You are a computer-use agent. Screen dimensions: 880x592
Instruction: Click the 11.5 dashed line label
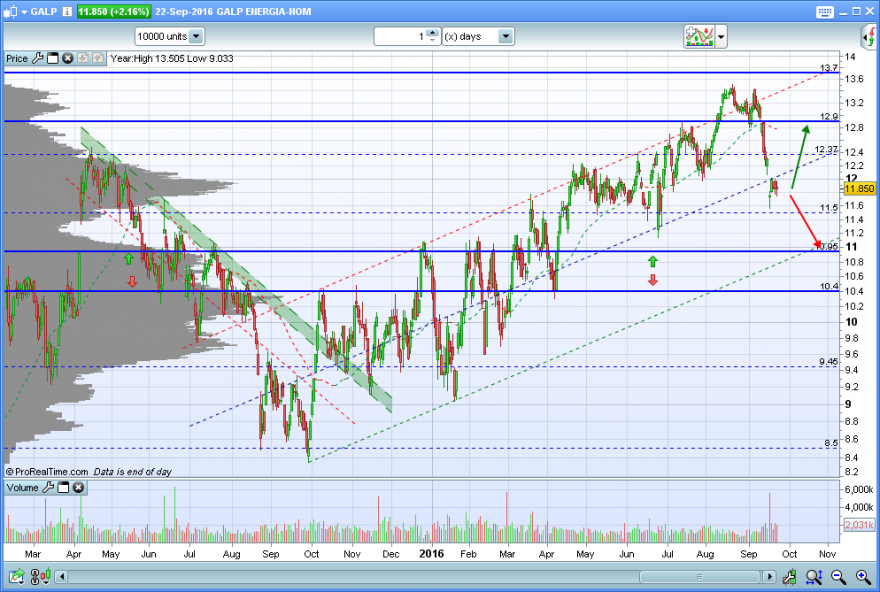(828, 208)
